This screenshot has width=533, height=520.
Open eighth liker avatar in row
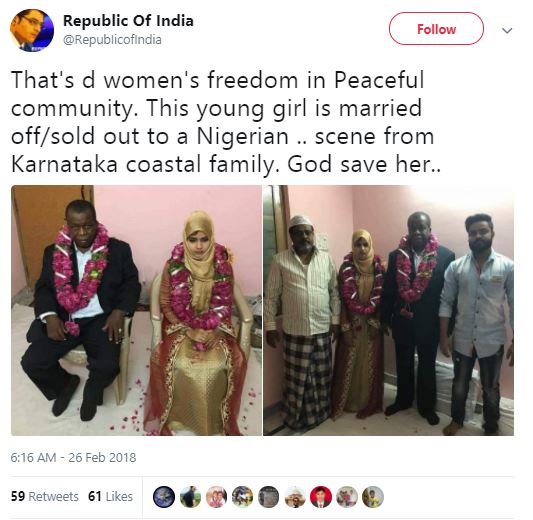pyautogui.click(x=347, y=497)
